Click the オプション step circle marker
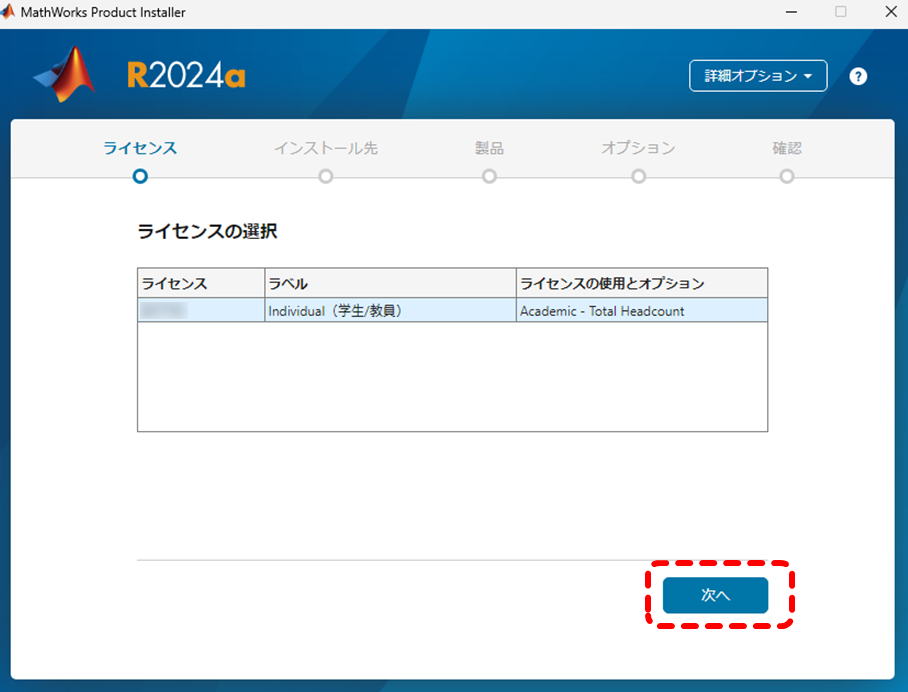Viewport: 908px width, 692px height. point(639,176)
